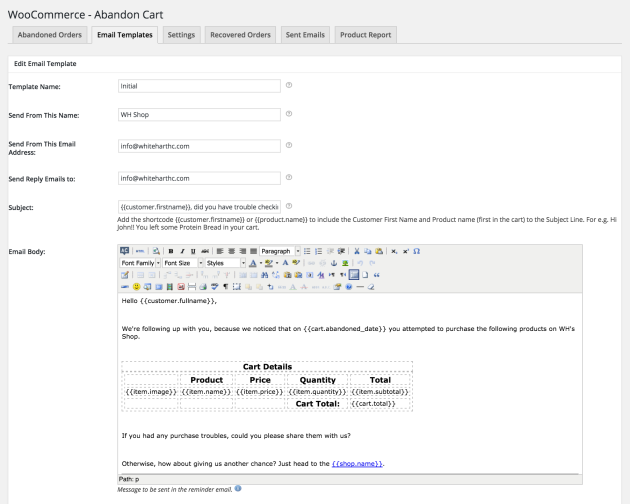This screenshot has height=504, width=630.
Task: Apply the text color A swatch
Action: [253, 263]
